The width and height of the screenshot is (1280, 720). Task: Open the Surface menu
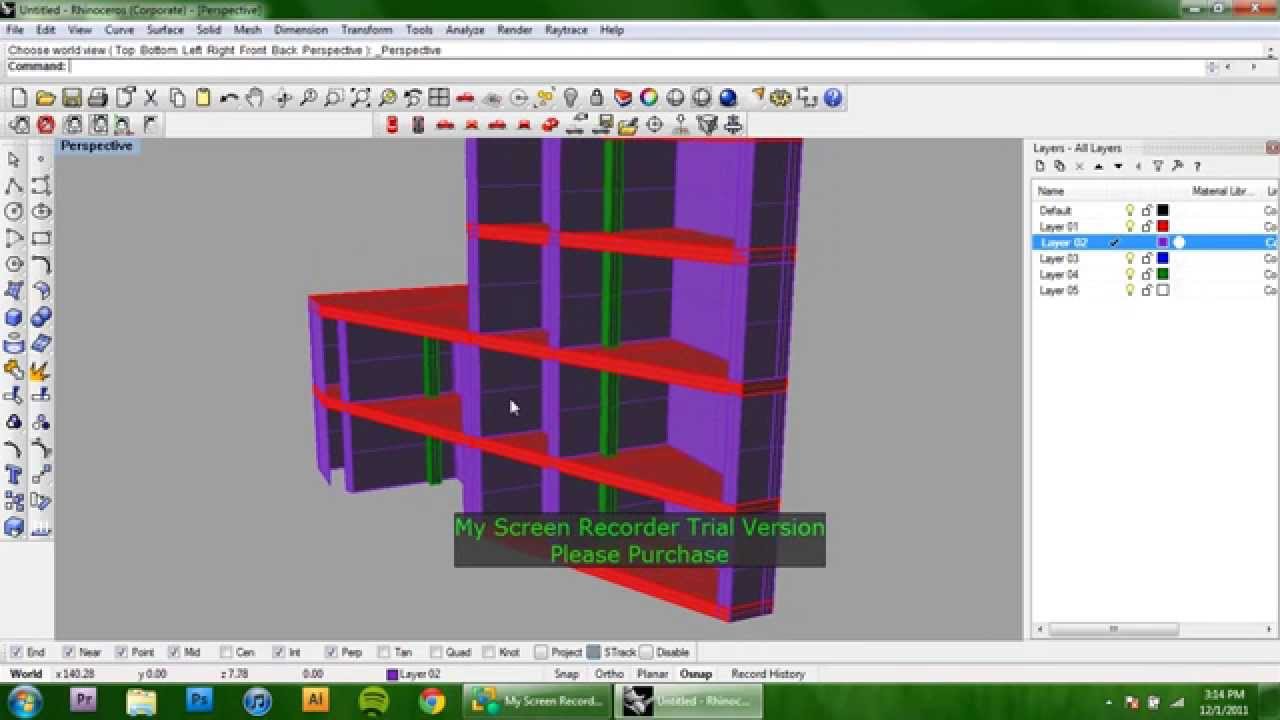point(164,30)
